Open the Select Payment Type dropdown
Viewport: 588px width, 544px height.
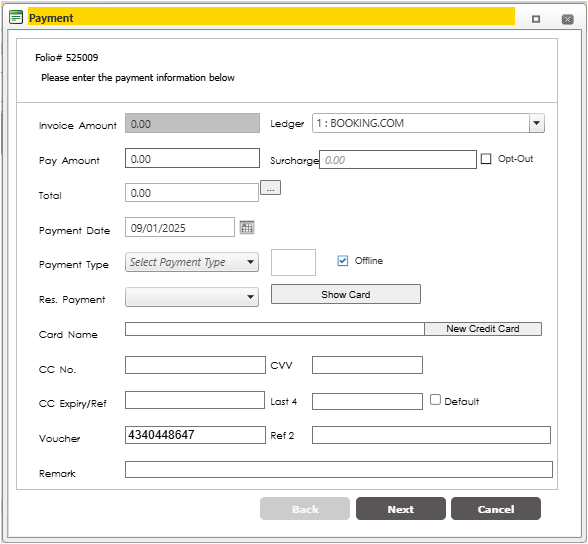[192, 262]
